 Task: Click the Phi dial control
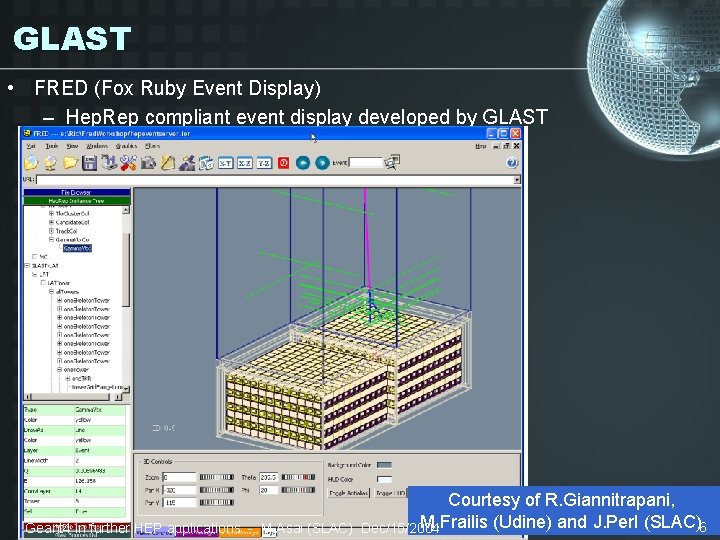click(298, 490)
